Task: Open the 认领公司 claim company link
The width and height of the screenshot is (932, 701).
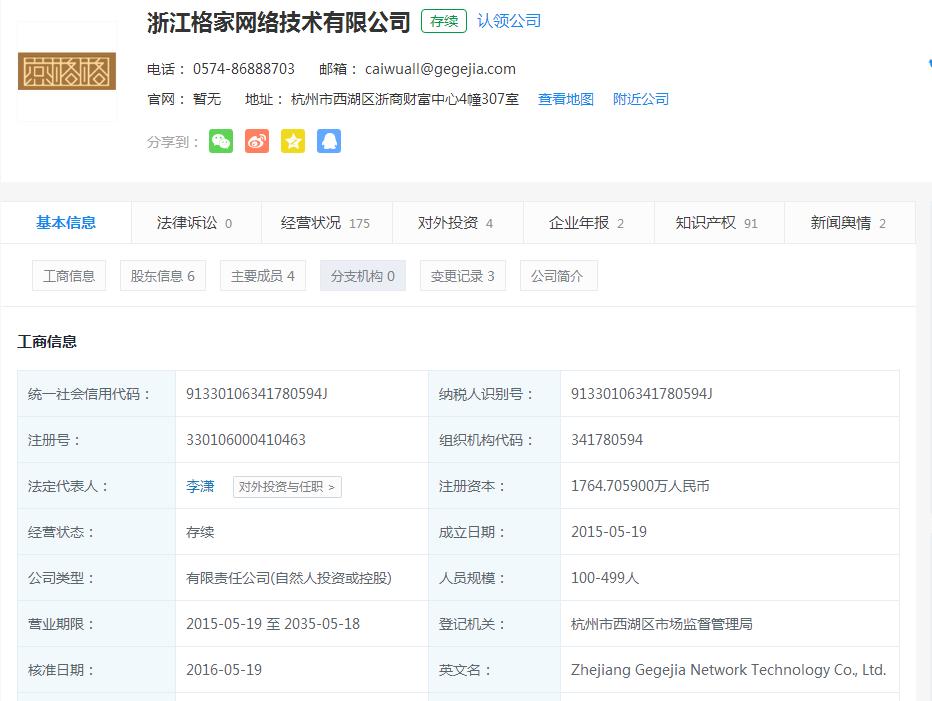Action: (509, 20)
